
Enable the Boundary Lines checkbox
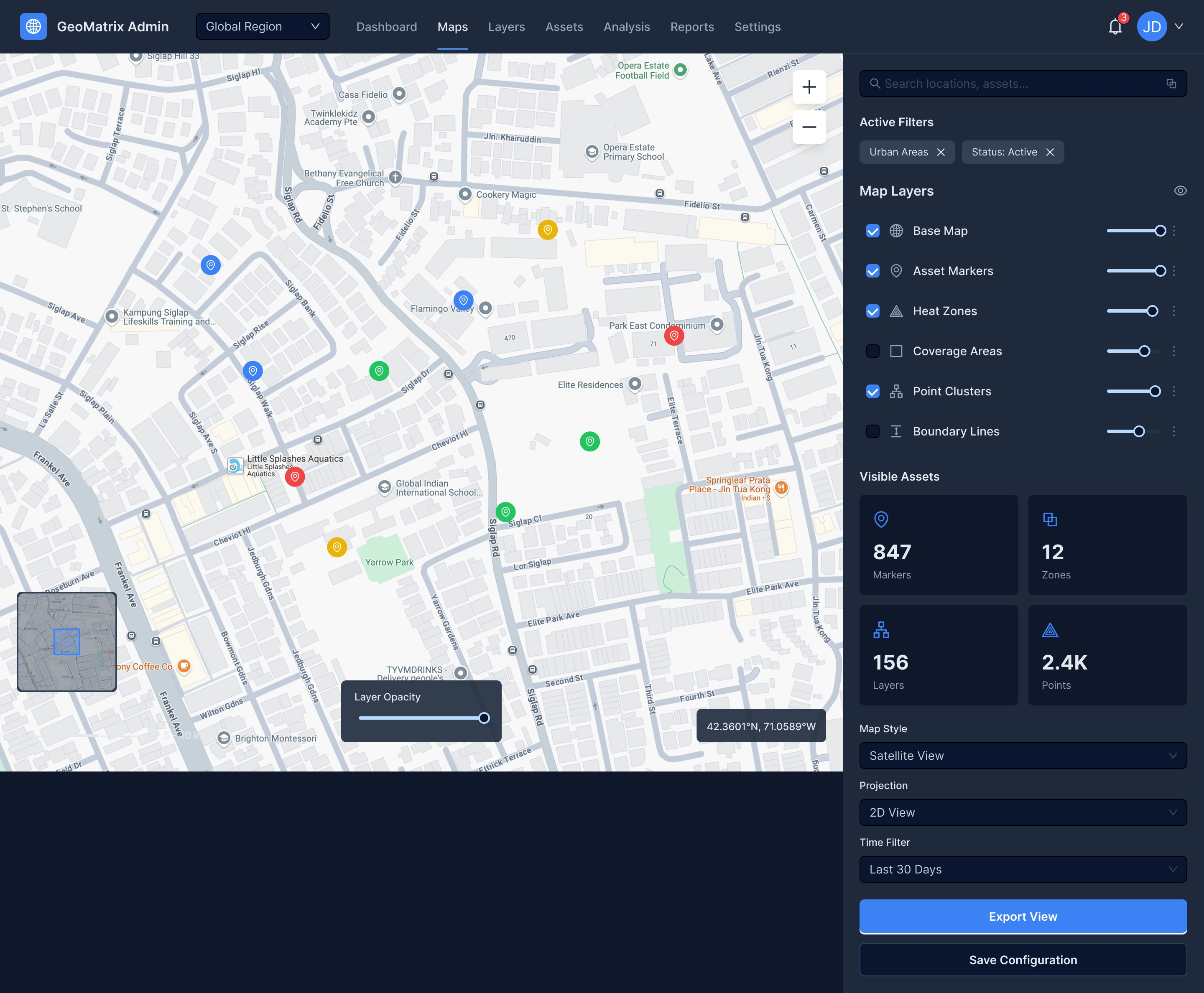(x=872, y=431)
